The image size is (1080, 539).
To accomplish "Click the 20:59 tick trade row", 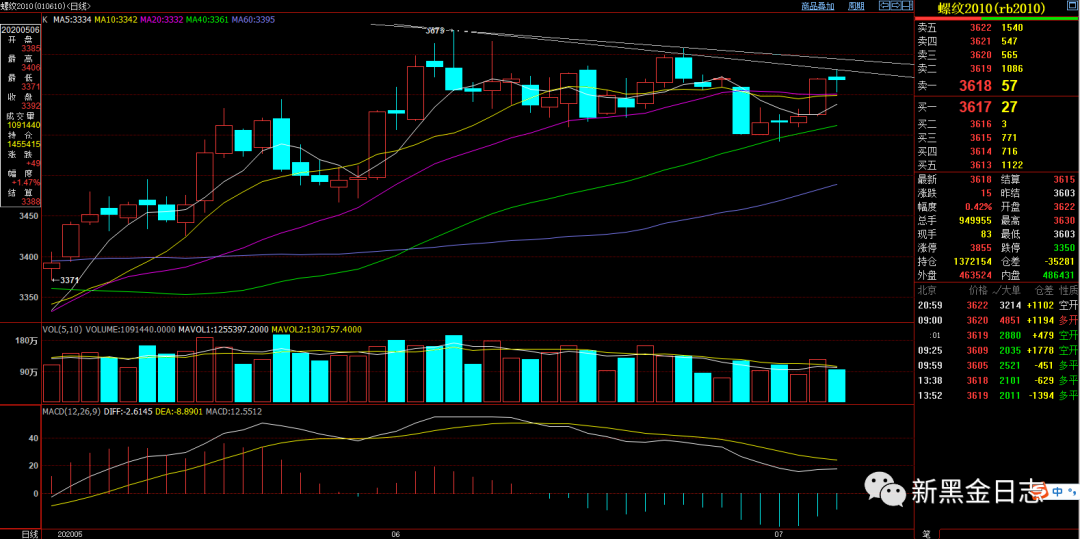I will coord(997,305).
